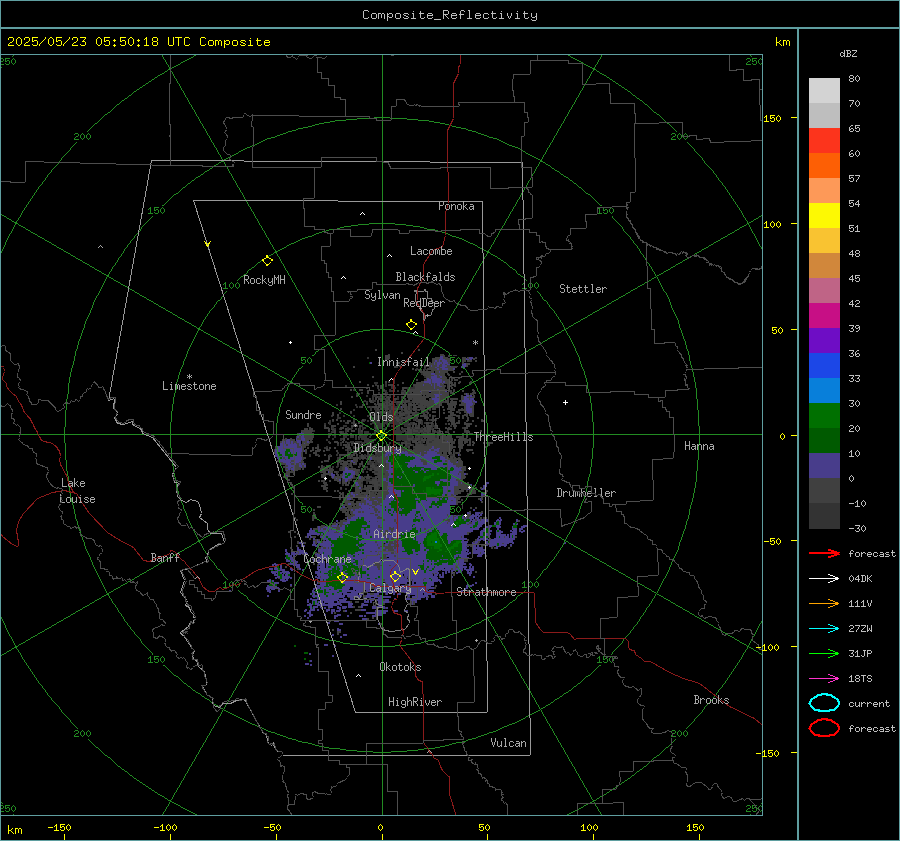The image size is (900, 841).
Task: Click the Airdrie city label
Action: (x=394, y=534)
